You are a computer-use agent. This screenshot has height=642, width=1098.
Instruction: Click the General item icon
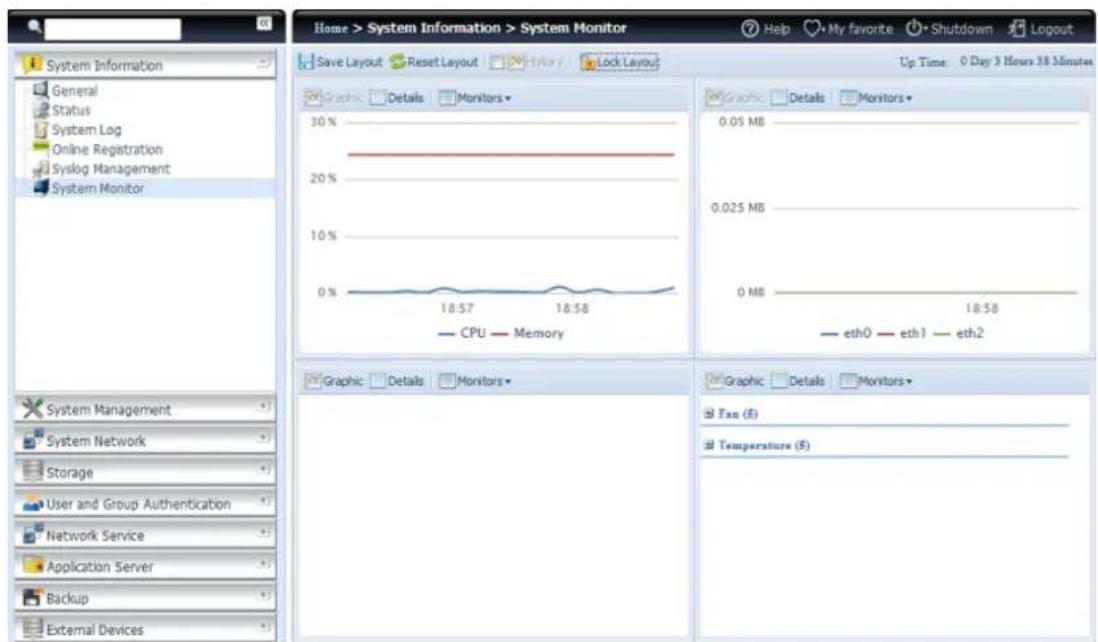tap(41, 90)
